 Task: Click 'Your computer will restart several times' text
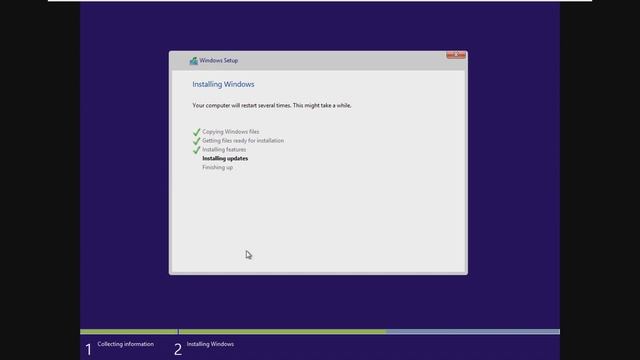tap(272, 105)
